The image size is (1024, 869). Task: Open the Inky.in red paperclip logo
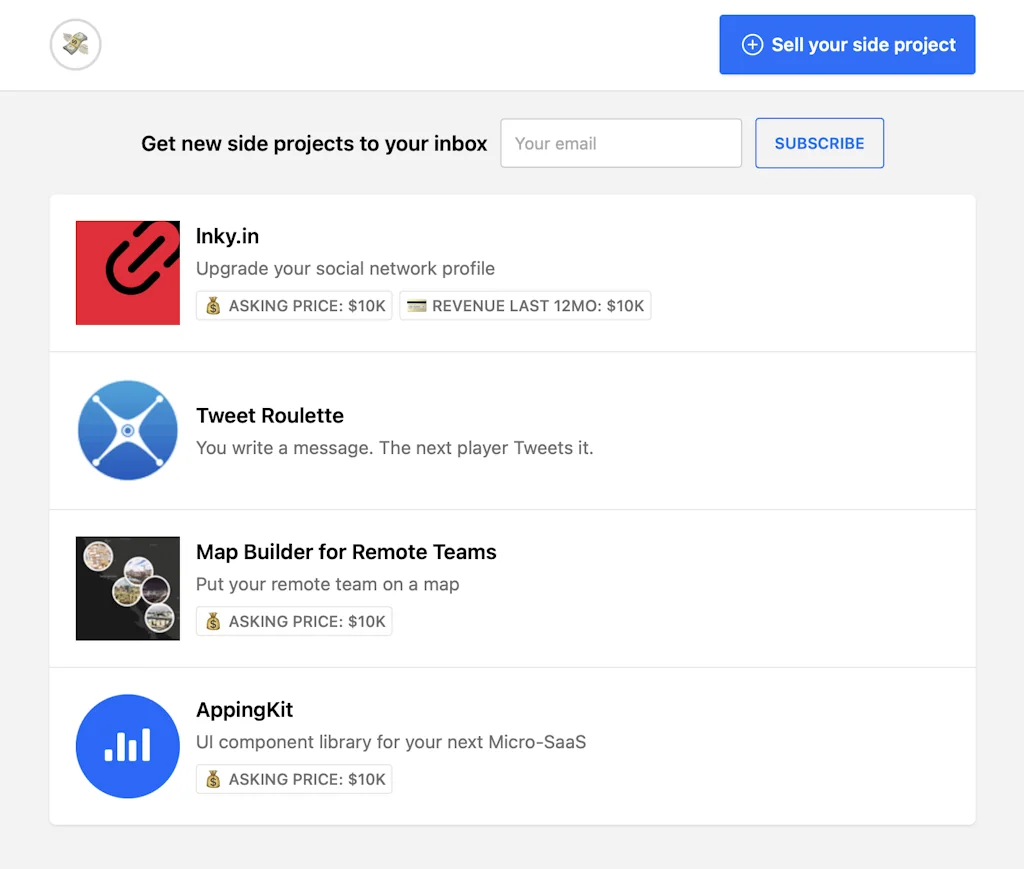pyautogui.click(x=128, y=273)
